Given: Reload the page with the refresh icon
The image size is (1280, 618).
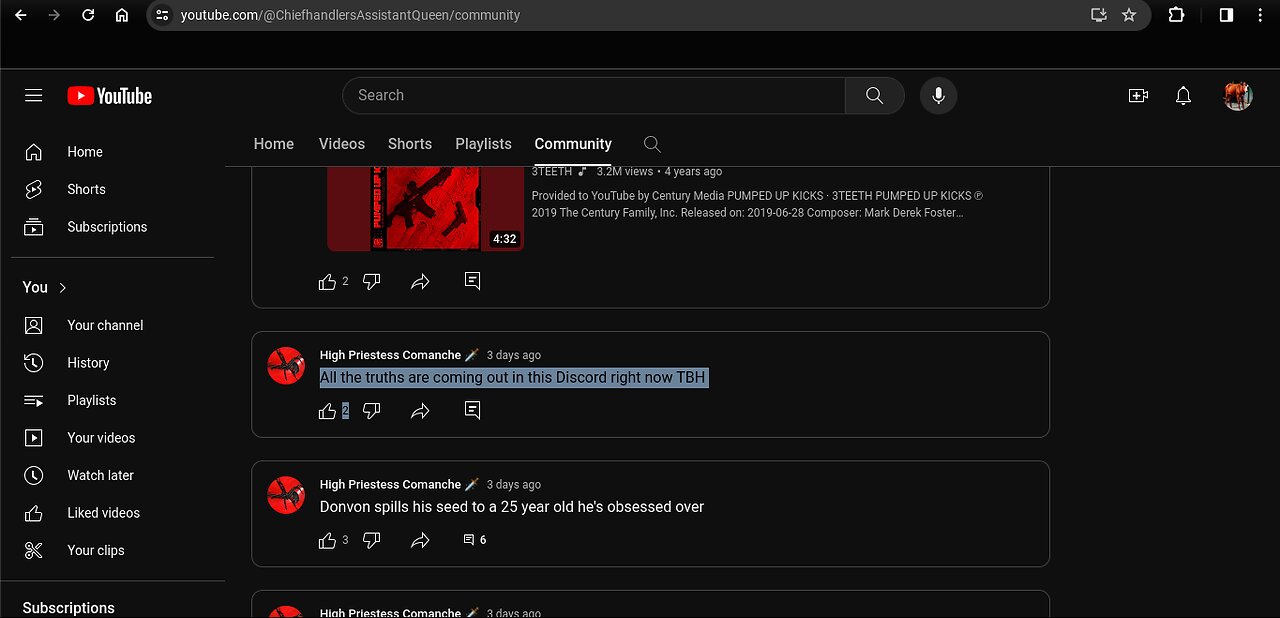Looking at the screenshot, I should (x=88, y=15).
